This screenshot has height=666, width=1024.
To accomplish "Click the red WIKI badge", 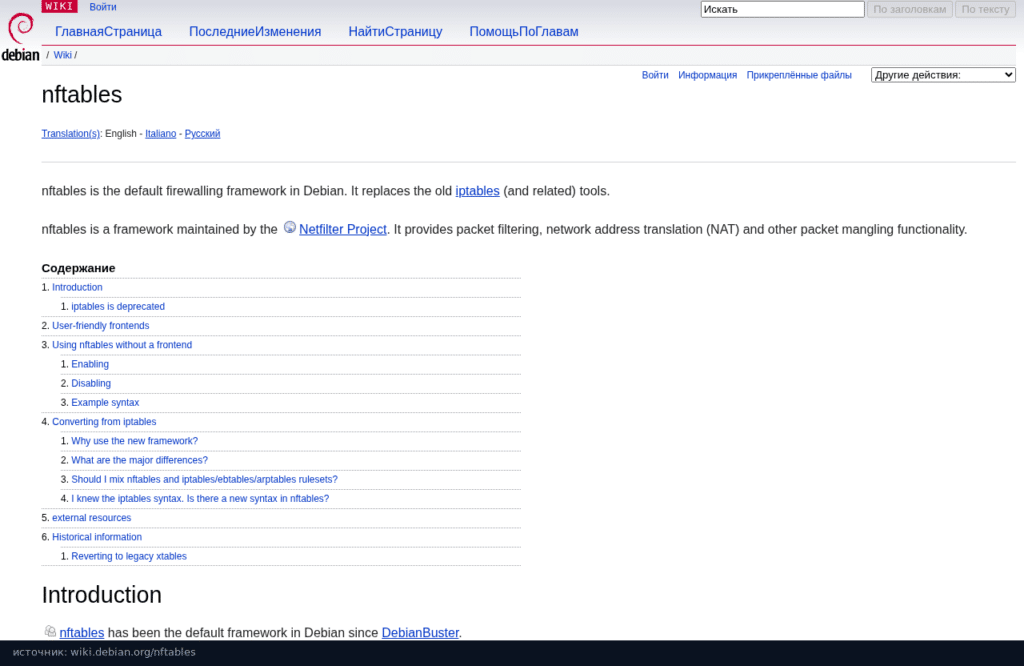I will coord(59,7).
